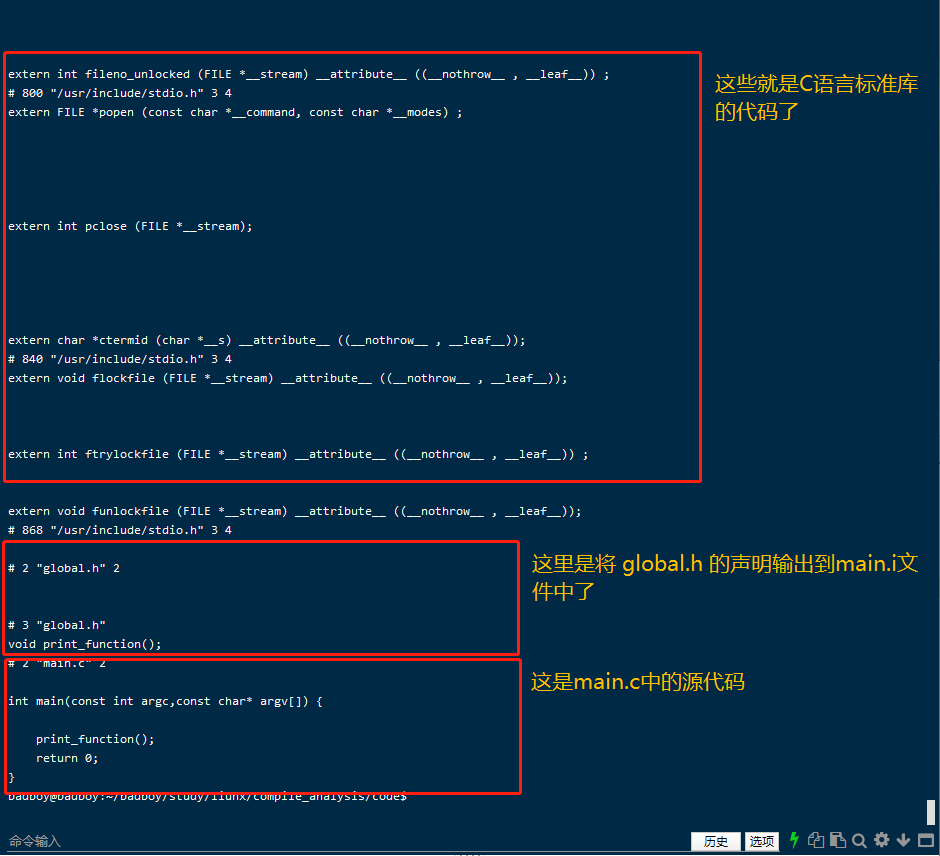Screen dimensions: 940x856
Task: Click the 'extern void flockfile' line
Action: pos(288,378)
